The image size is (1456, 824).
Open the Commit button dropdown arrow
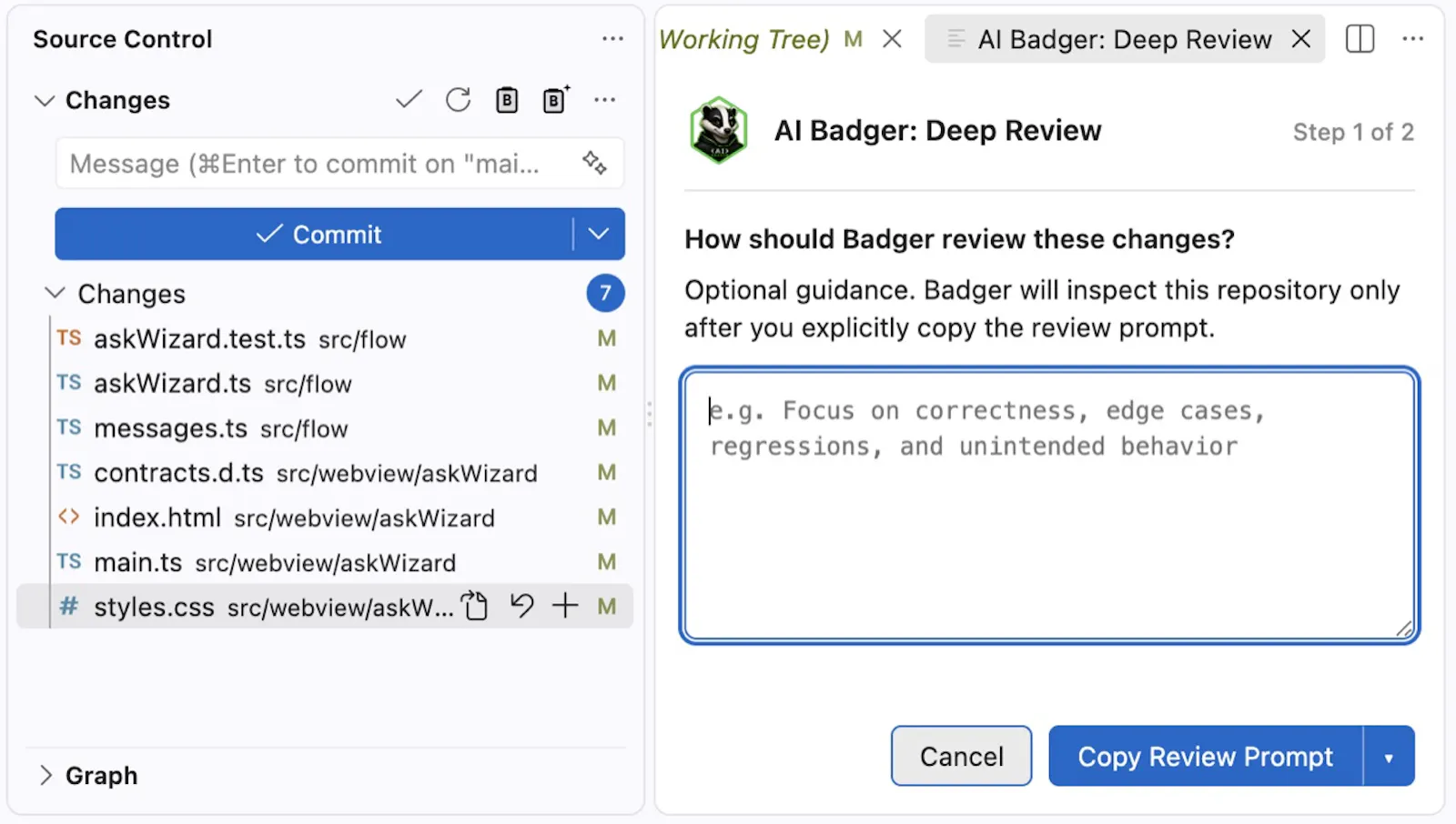(599, 234)
